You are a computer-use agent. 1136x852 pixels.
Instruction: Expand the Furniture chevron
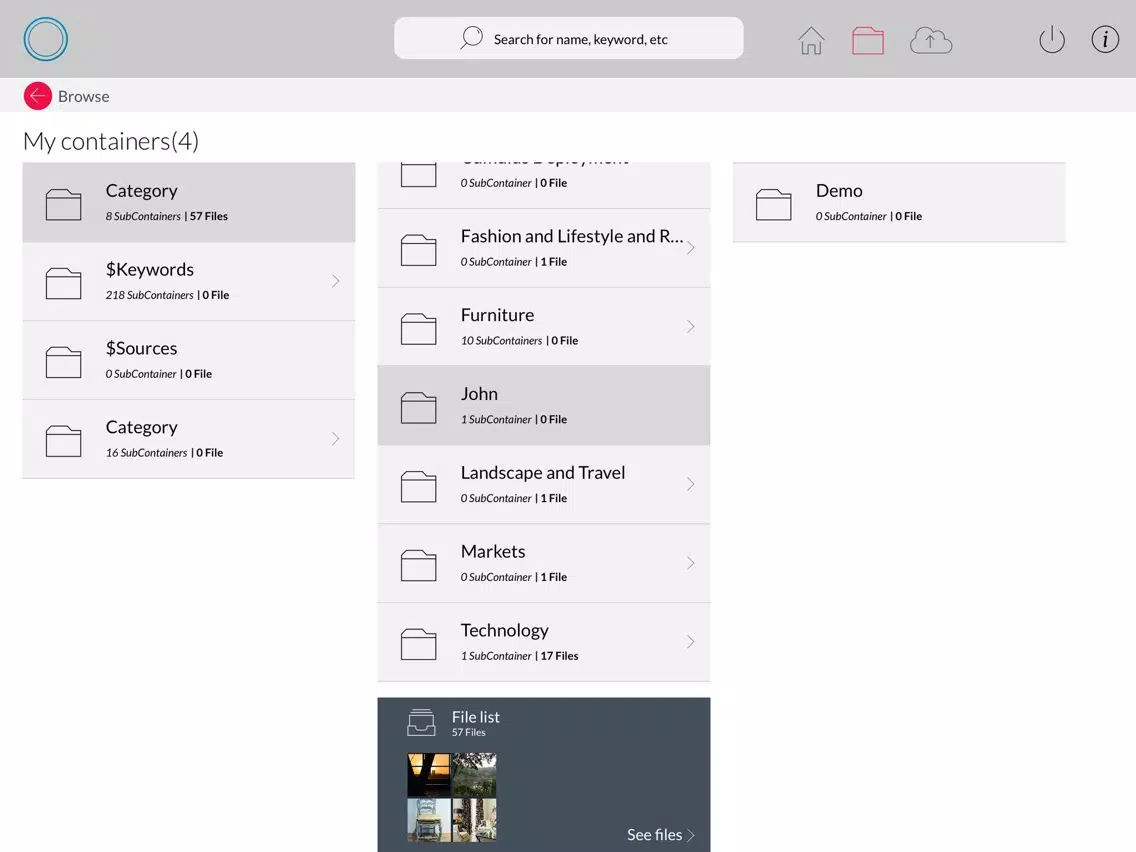click(x=690, y=327)
